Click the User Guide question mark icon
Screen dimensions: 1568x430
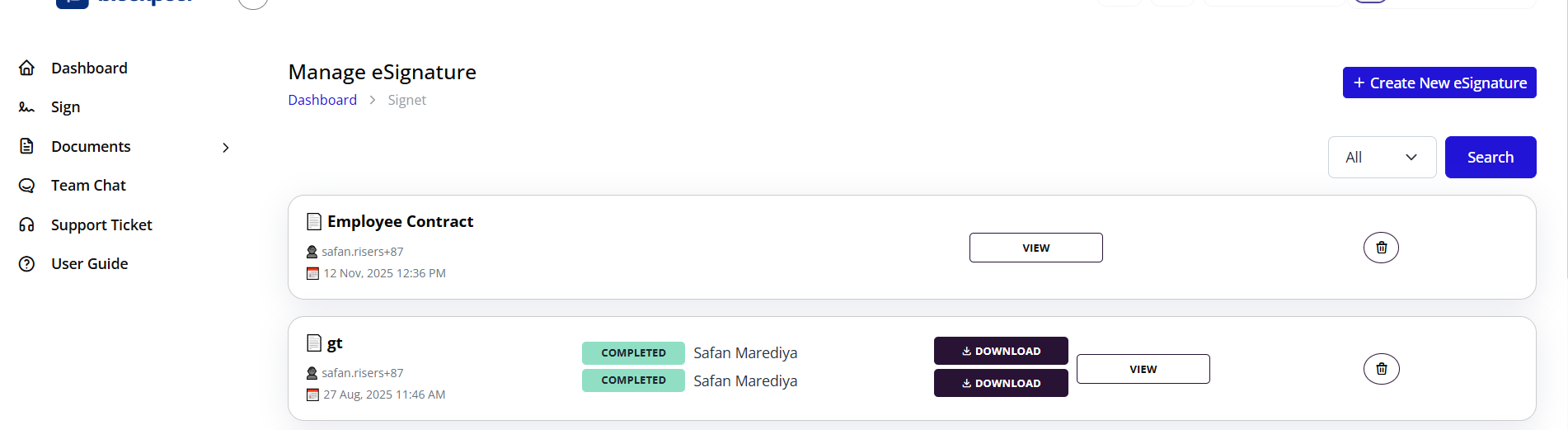26,264
